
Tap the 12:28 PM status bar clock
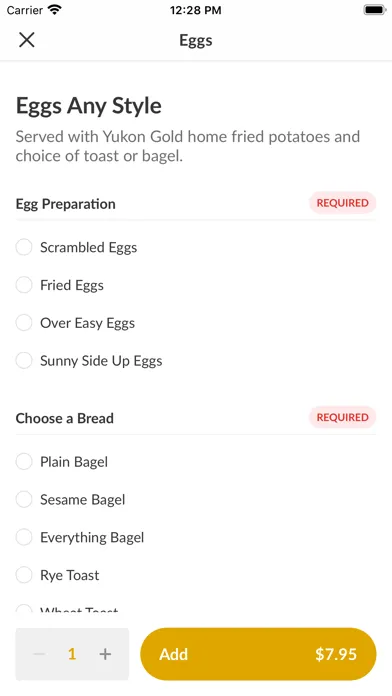195,10
